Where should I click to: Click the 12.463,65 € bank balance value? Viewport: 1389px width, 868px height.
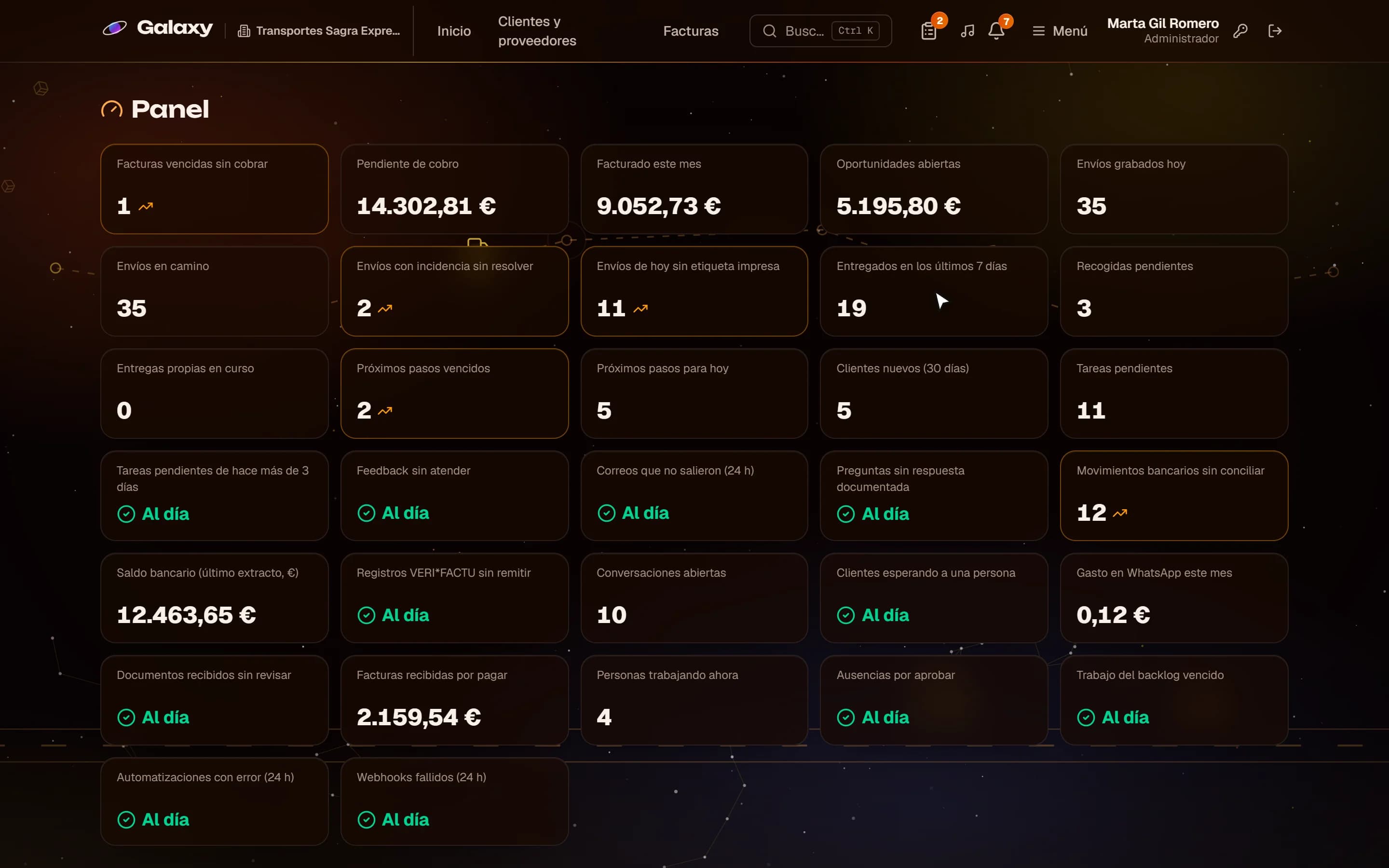pos(186,615)
